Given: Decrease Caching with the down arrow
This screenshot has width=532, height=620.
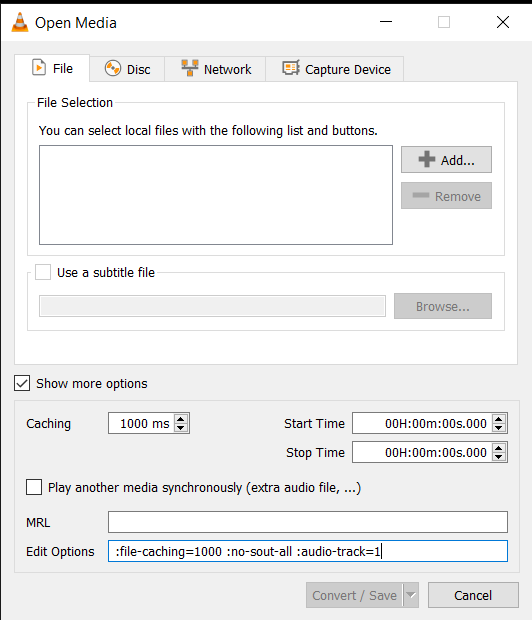Looking at the screenshot, I should point(181,427).
